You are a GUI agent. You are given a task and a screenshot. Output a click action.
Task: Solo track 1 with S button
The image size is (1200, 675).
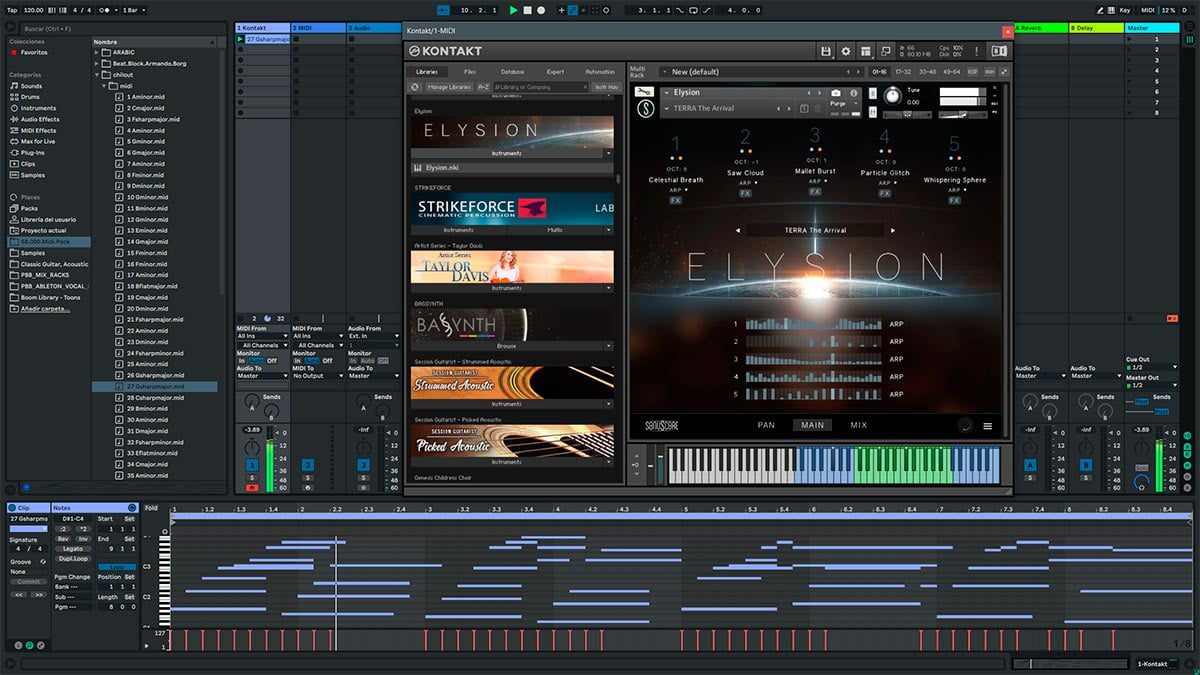(252, 478)
